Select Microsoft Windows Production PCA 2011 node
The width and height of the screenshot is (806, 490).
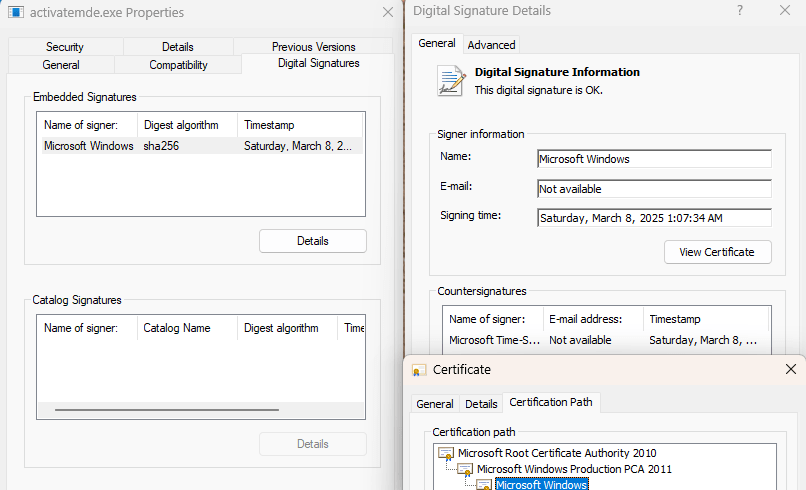574,469
